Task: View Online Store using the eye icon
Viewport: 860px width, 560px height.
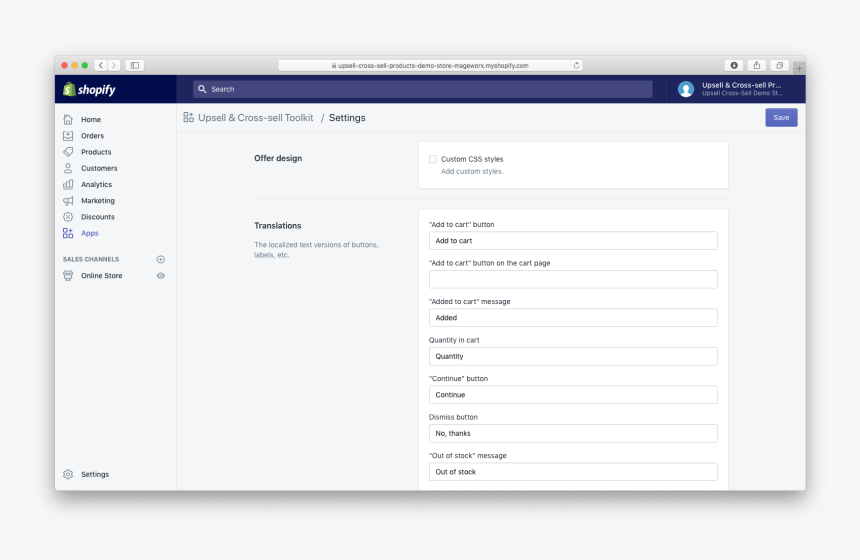Action: tap(161, 276)
